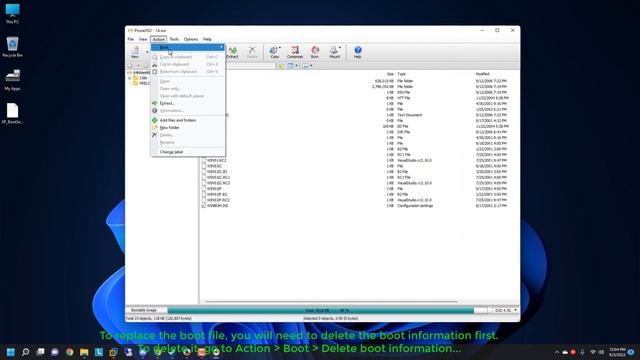Screen dimensions: 640x360
Task: Click the Extract toolbar icon
Action: click(232, 52)
